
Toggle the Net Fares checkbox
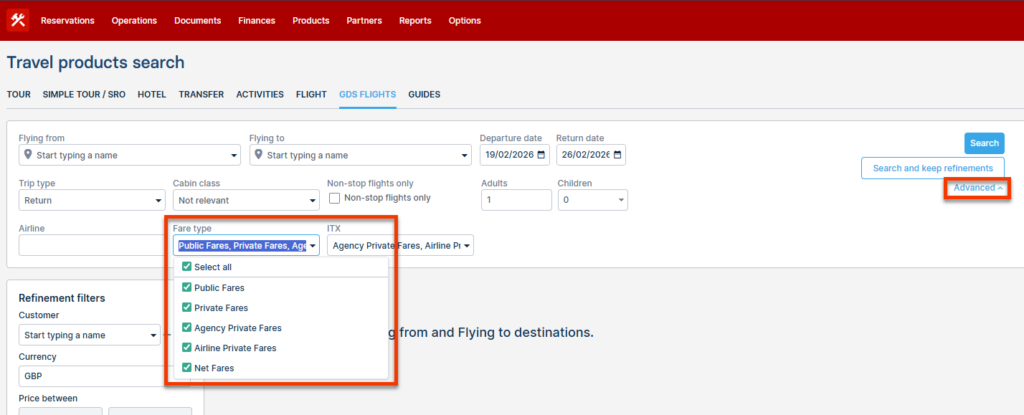(187, 368)
